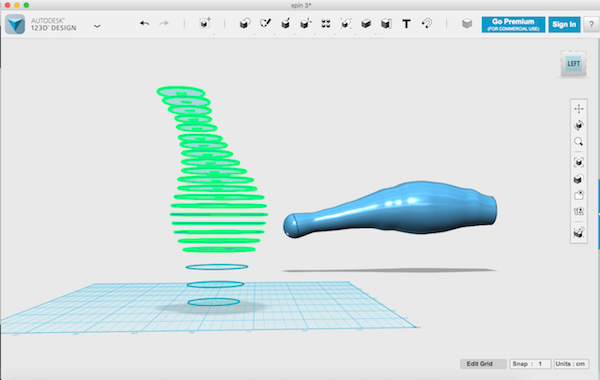Toggle the Snap magnet tool
The height and width of the screenshot is (380, 600).
[427, 24]
